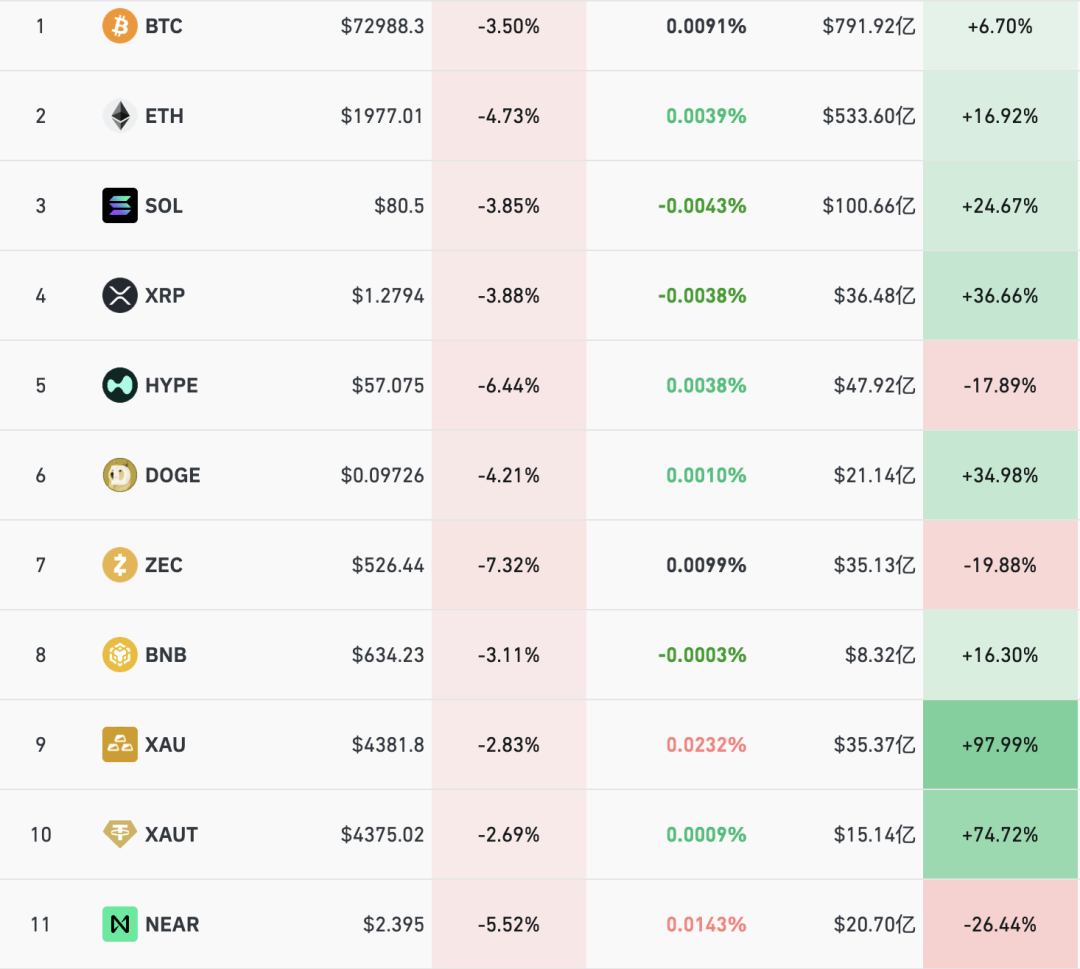The height and width of the screenshot is (969, 1080).
Task: Click the -7.32% change for ZEC
Action: pos(508,565)
